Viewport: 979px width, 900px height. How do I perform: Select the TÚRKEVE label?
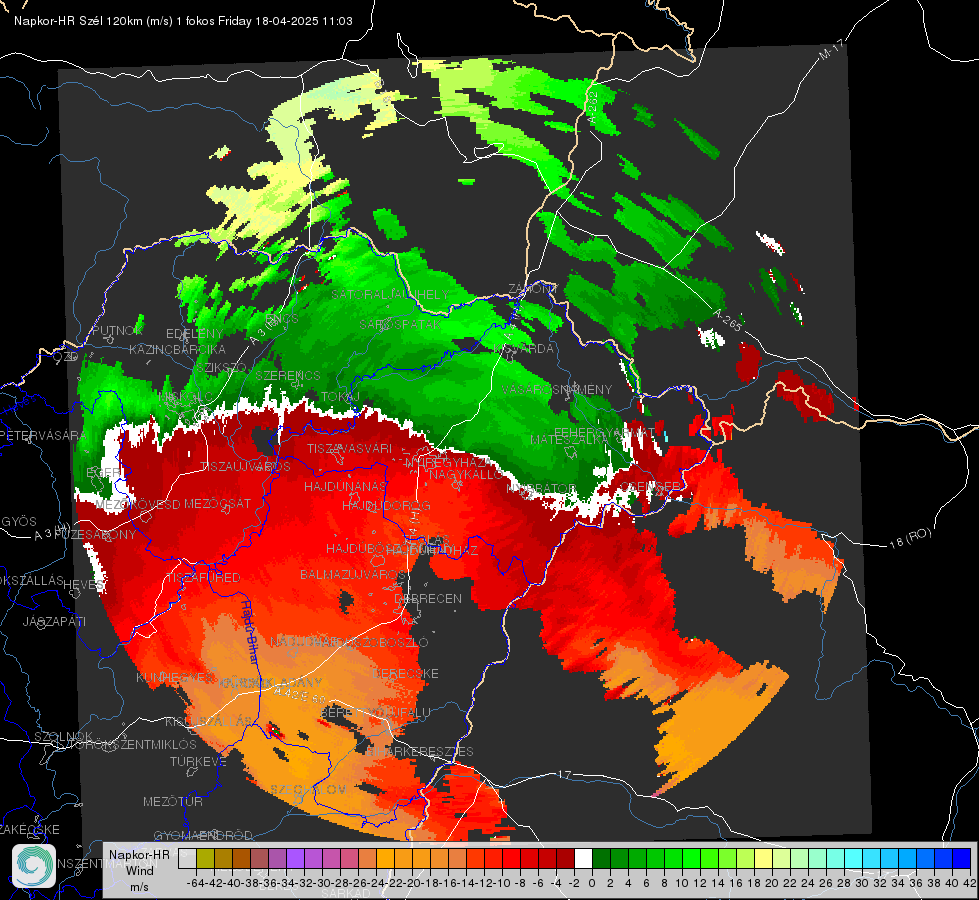click(x=199, y=761)
